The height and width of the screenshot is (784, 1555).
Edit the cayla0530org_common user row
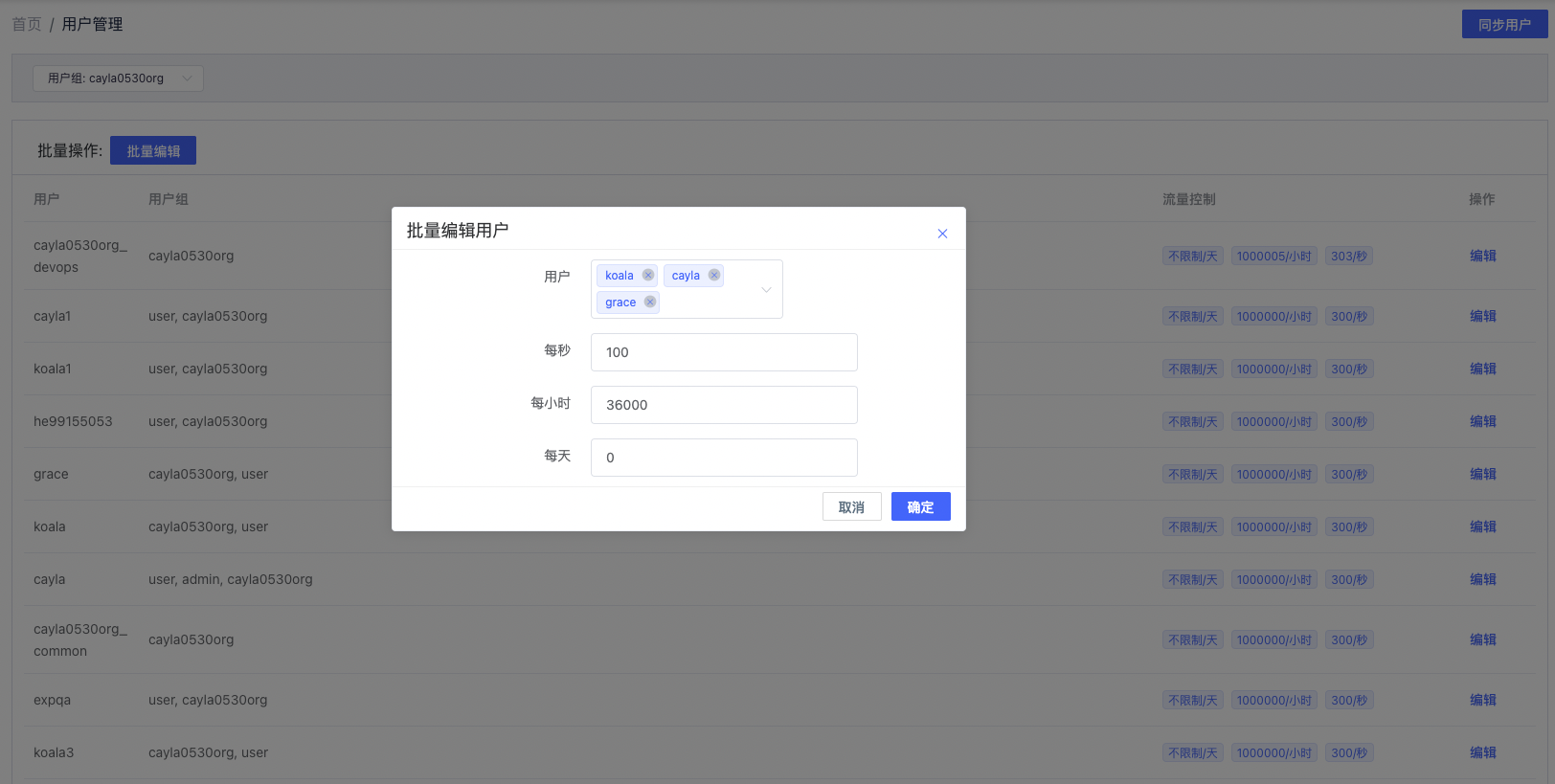pos(1482,639)
